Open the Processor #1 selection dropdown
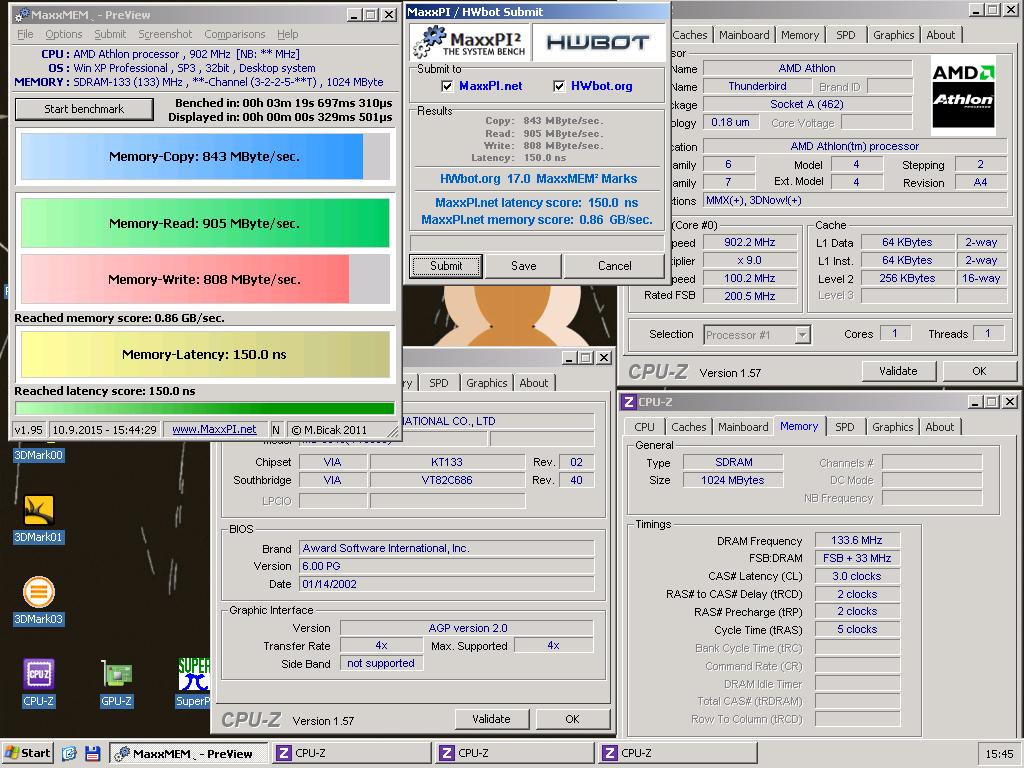This screenshot has height=768, width=1024. (803, 335)
